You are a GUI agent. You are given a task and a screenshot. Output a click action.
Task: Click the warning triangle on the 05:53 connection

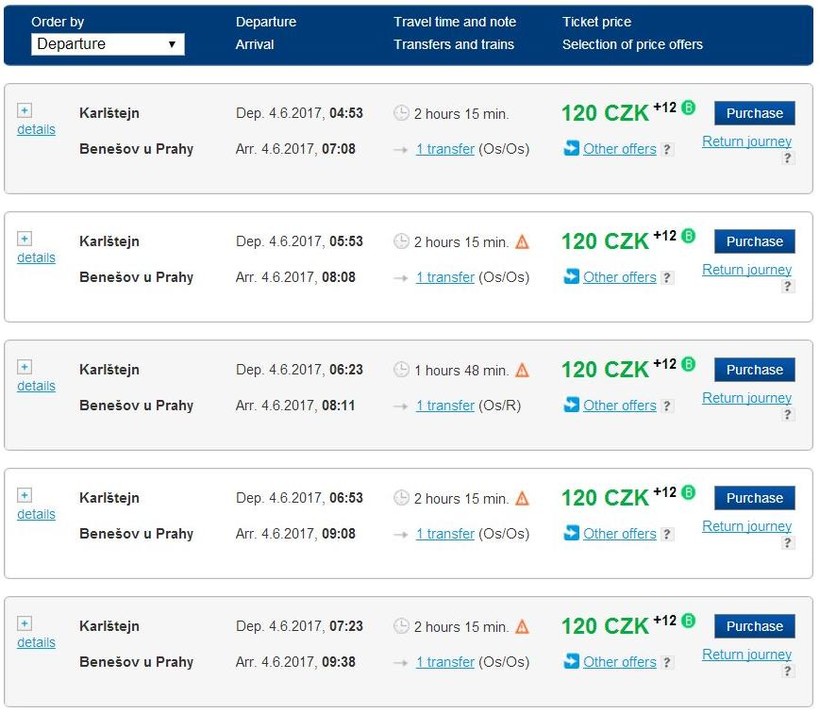coord(522,242)
